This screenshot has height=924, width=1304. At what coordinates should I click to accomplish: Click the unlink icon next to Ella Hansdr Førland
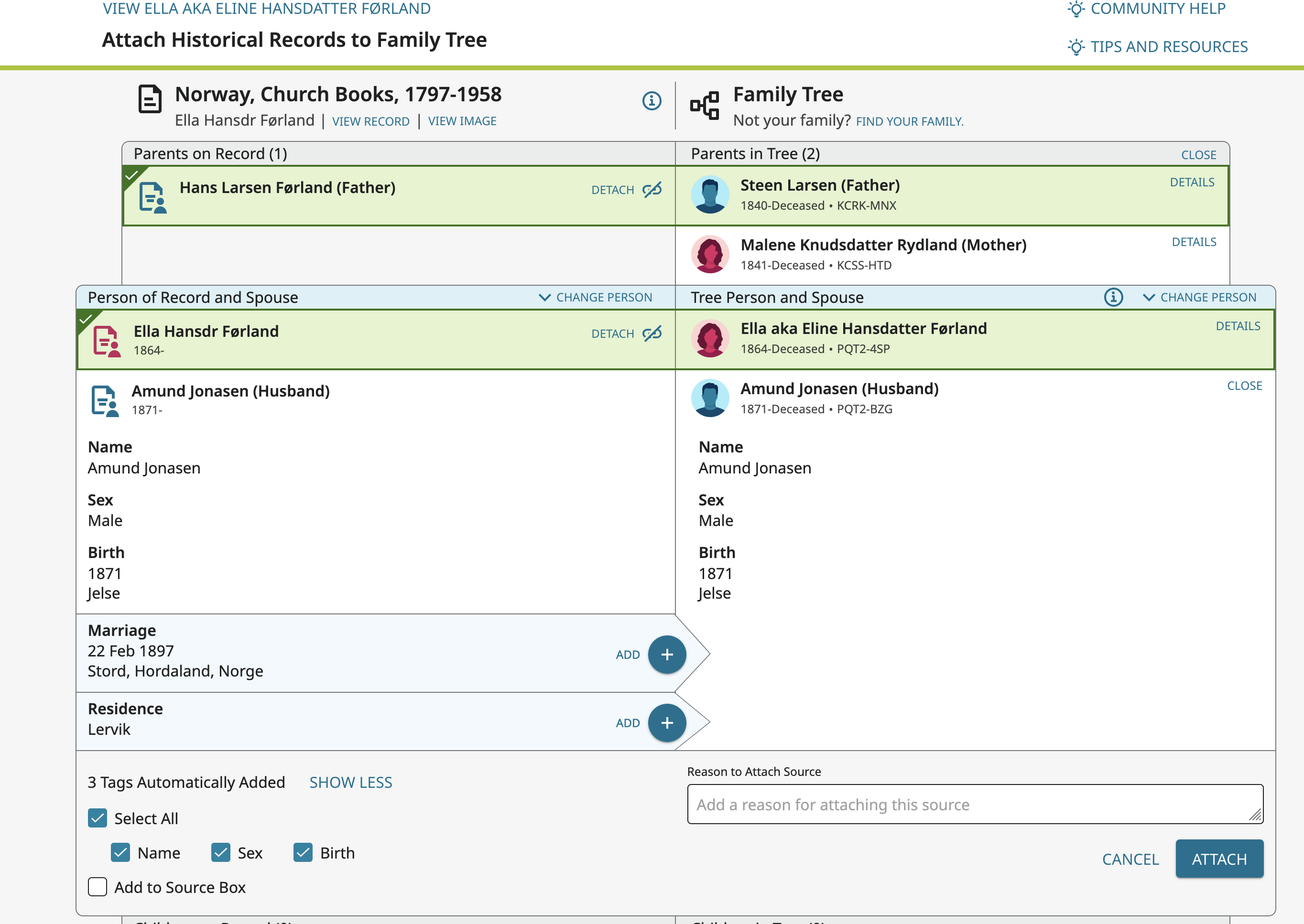pos(652,333)
